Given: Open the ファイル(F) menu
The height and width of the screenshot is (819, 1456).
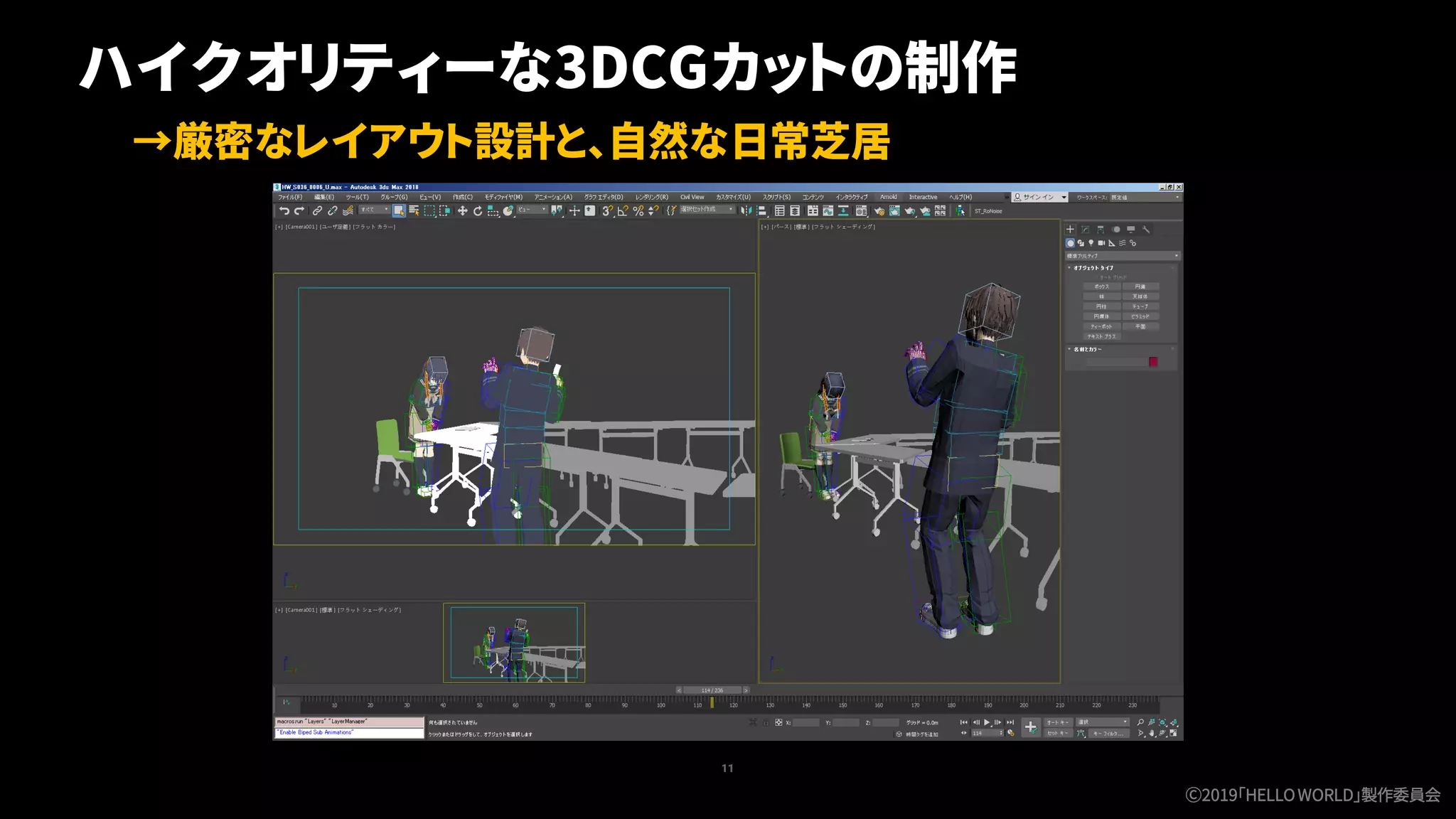Looking at the screenshot, I should point(290,197).
